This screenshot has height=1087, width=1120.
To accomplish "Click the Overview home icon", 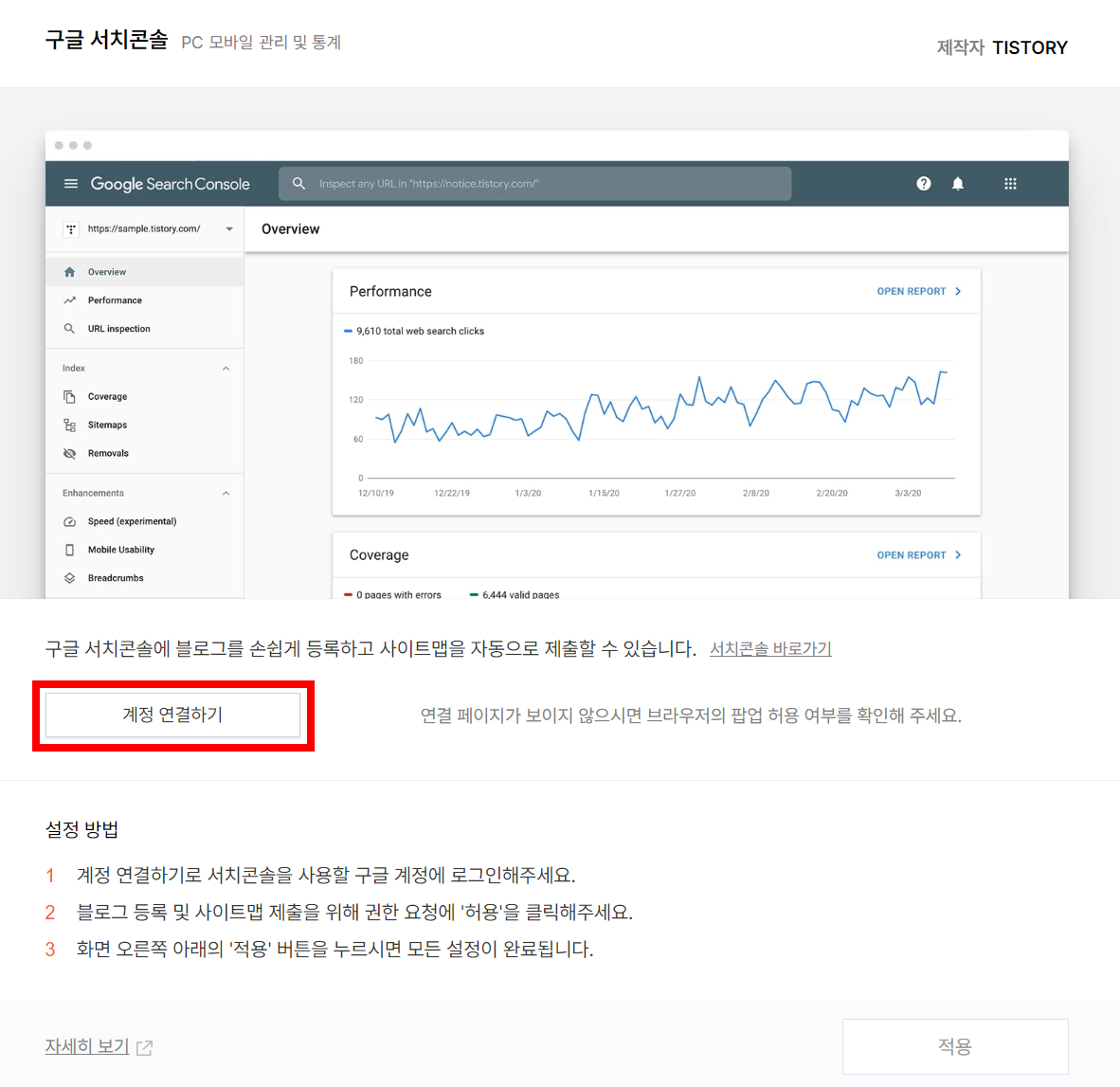I will coord(69,272).
